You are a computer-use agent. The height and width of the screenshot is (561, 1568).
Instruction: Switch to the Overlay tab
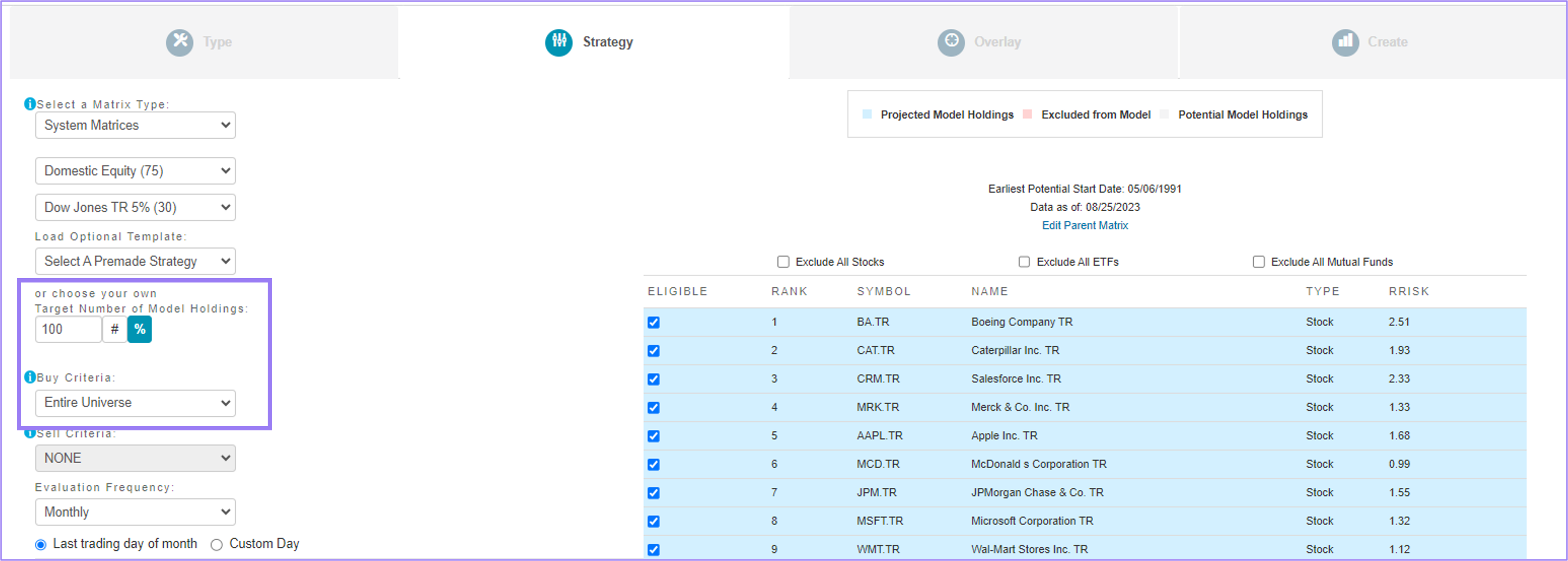[984, 42]
